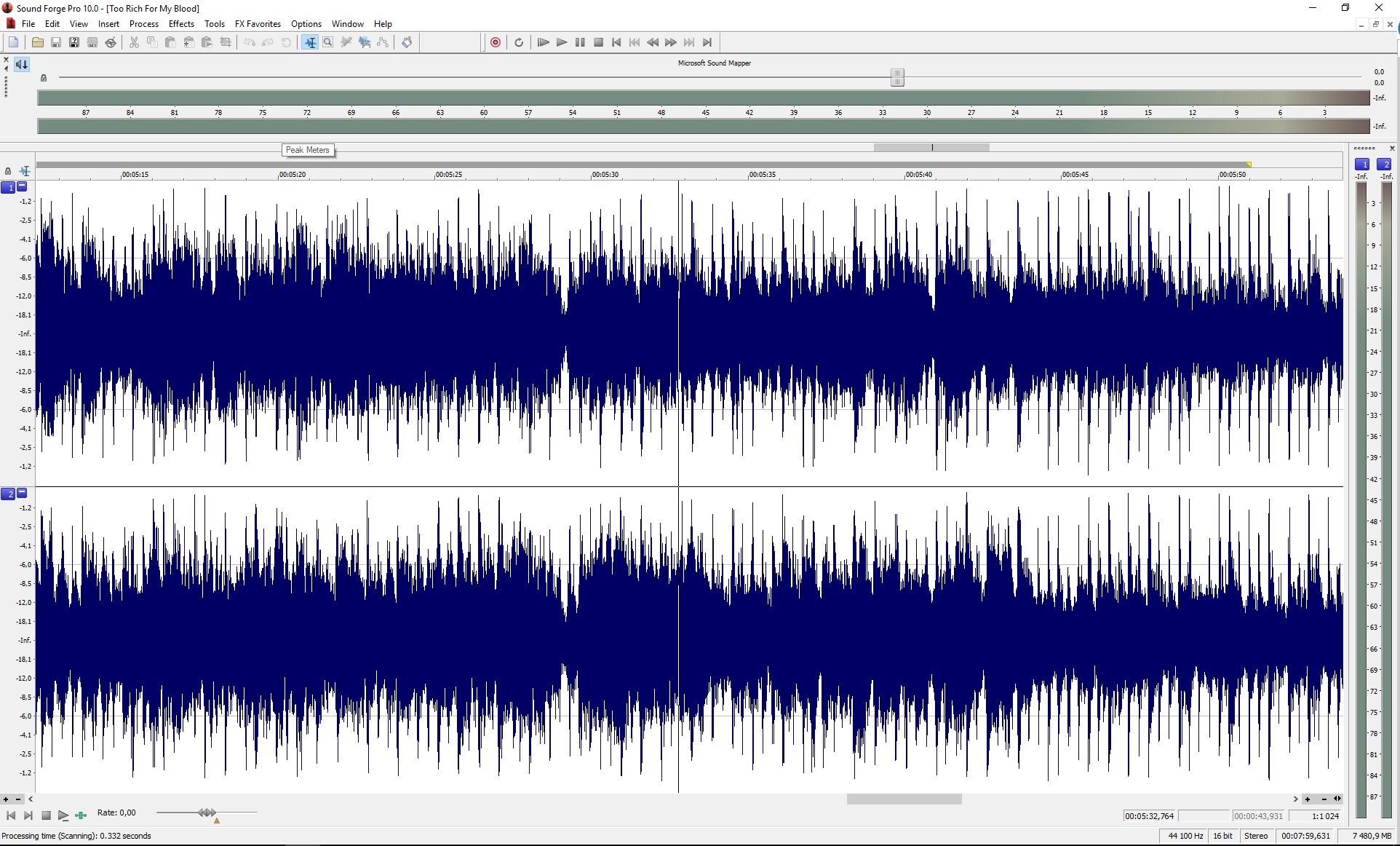Screen dimensions: 1400x846
Task: Click the Redo arrow icon
Action: tap(268, 42)
